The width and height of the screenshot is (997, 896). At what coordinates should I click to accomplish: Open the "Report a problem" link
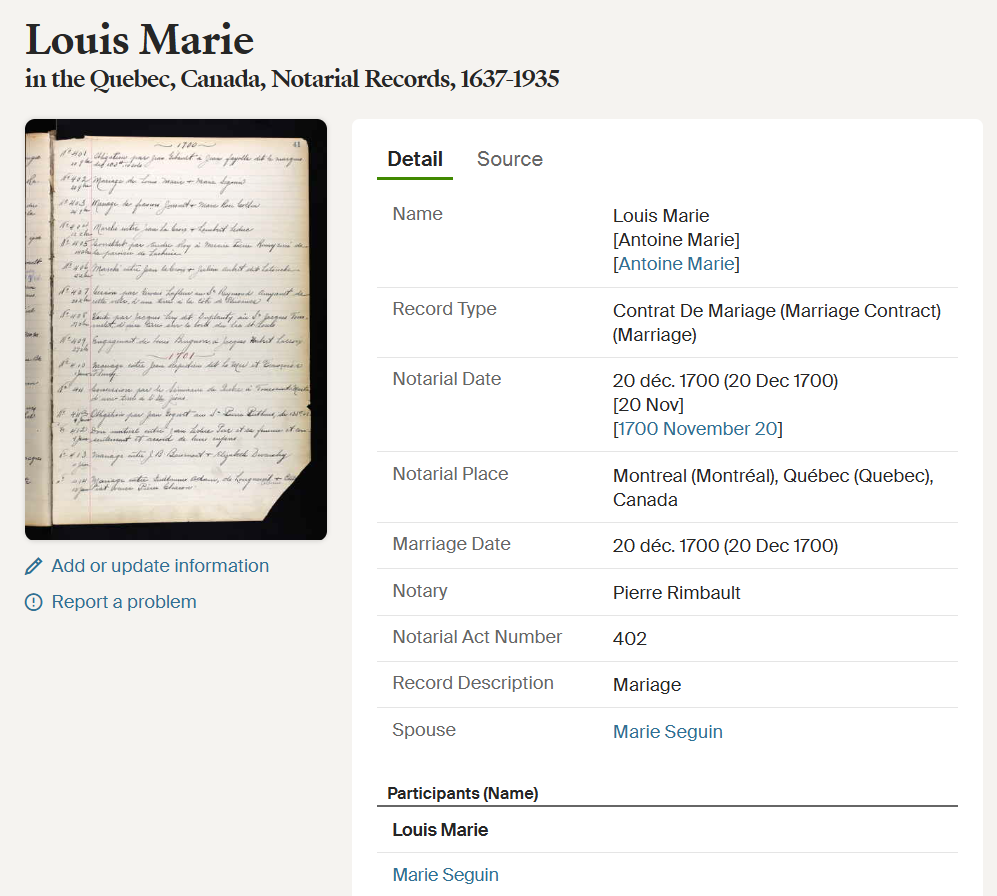pyautogui.click(x=125, y=601)
